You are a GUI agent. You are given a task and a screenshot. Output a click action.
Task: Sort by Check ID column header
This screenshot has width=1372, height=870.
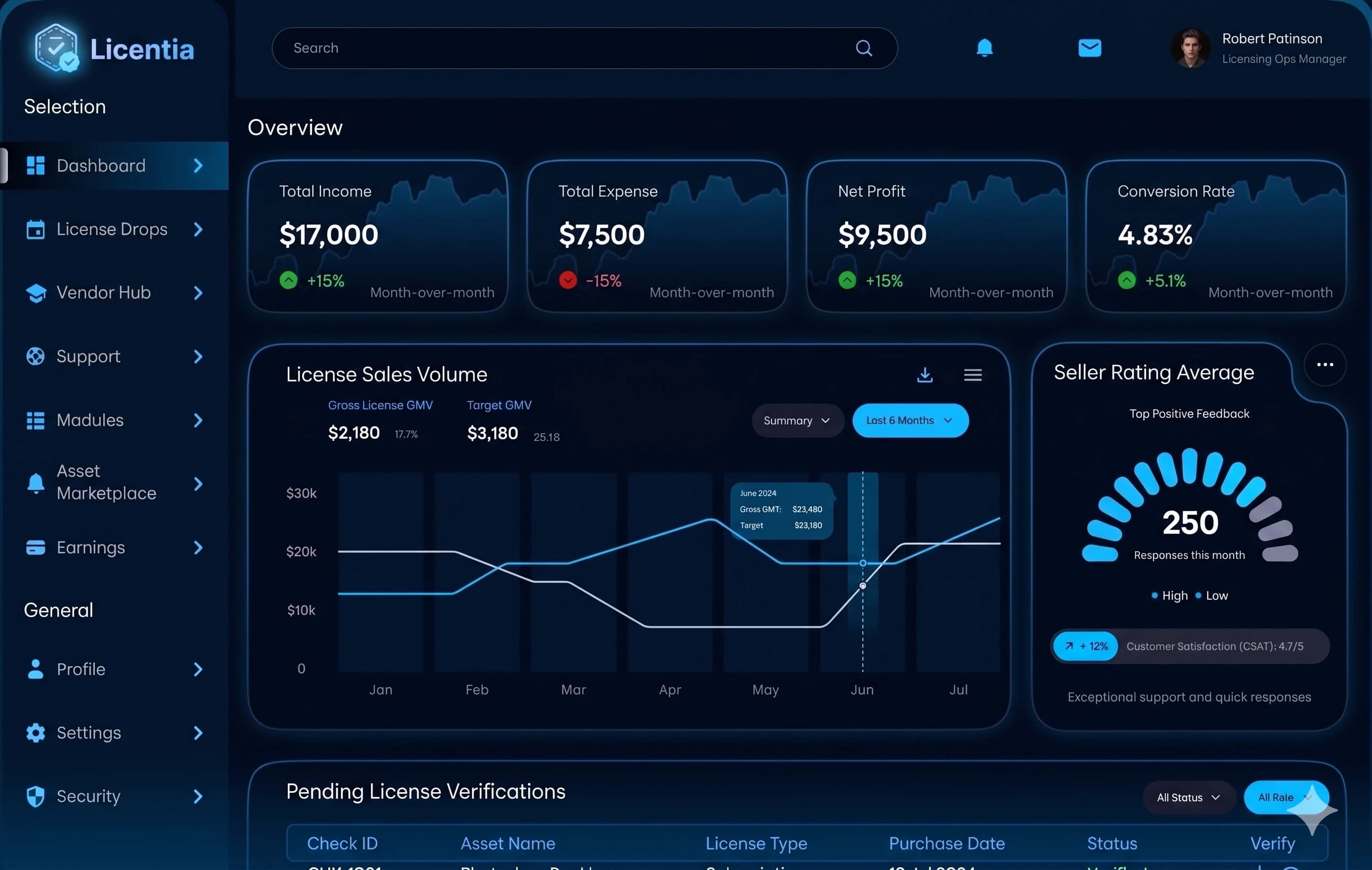[342, 843]
